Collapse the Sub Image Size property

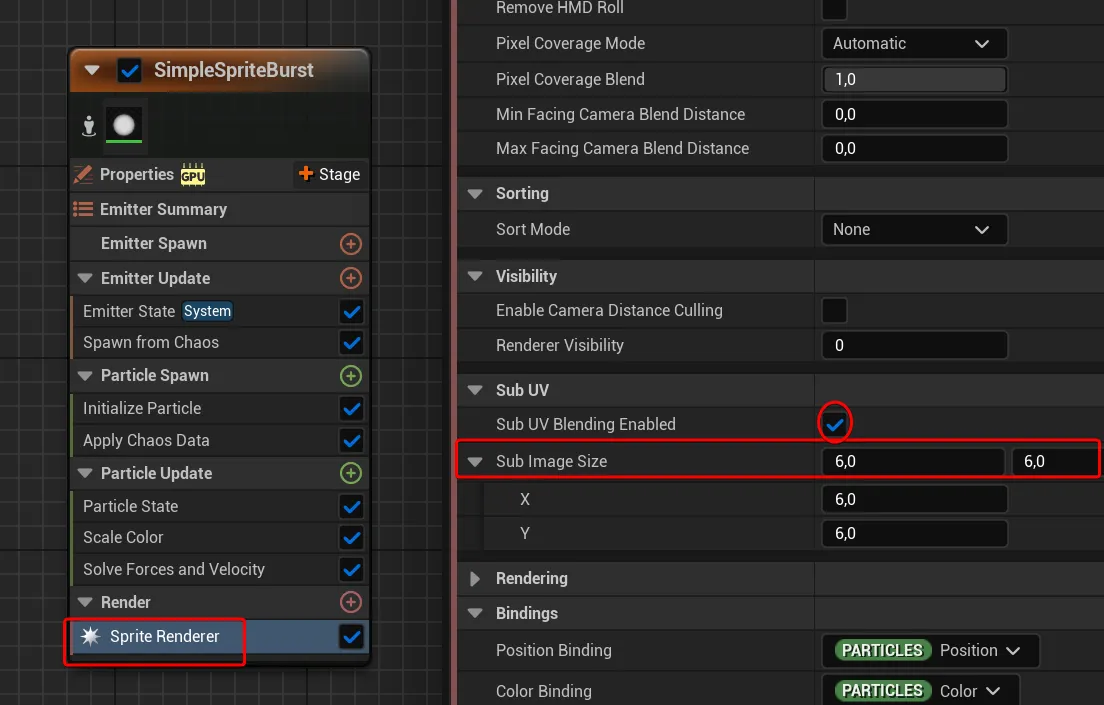coord(475,461)
